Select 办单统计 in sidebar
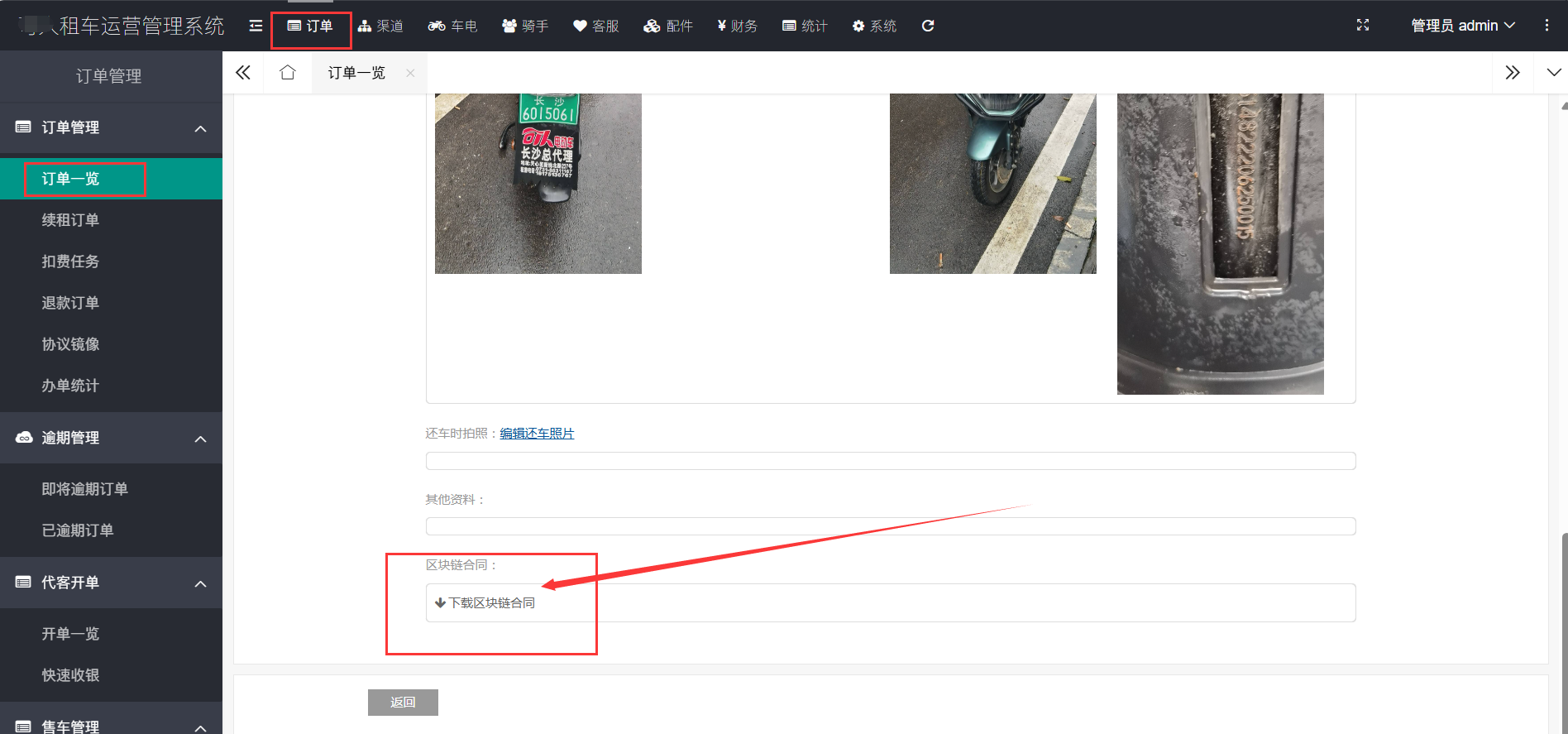This screenshot has width=1568, height=734. point(111,386)
